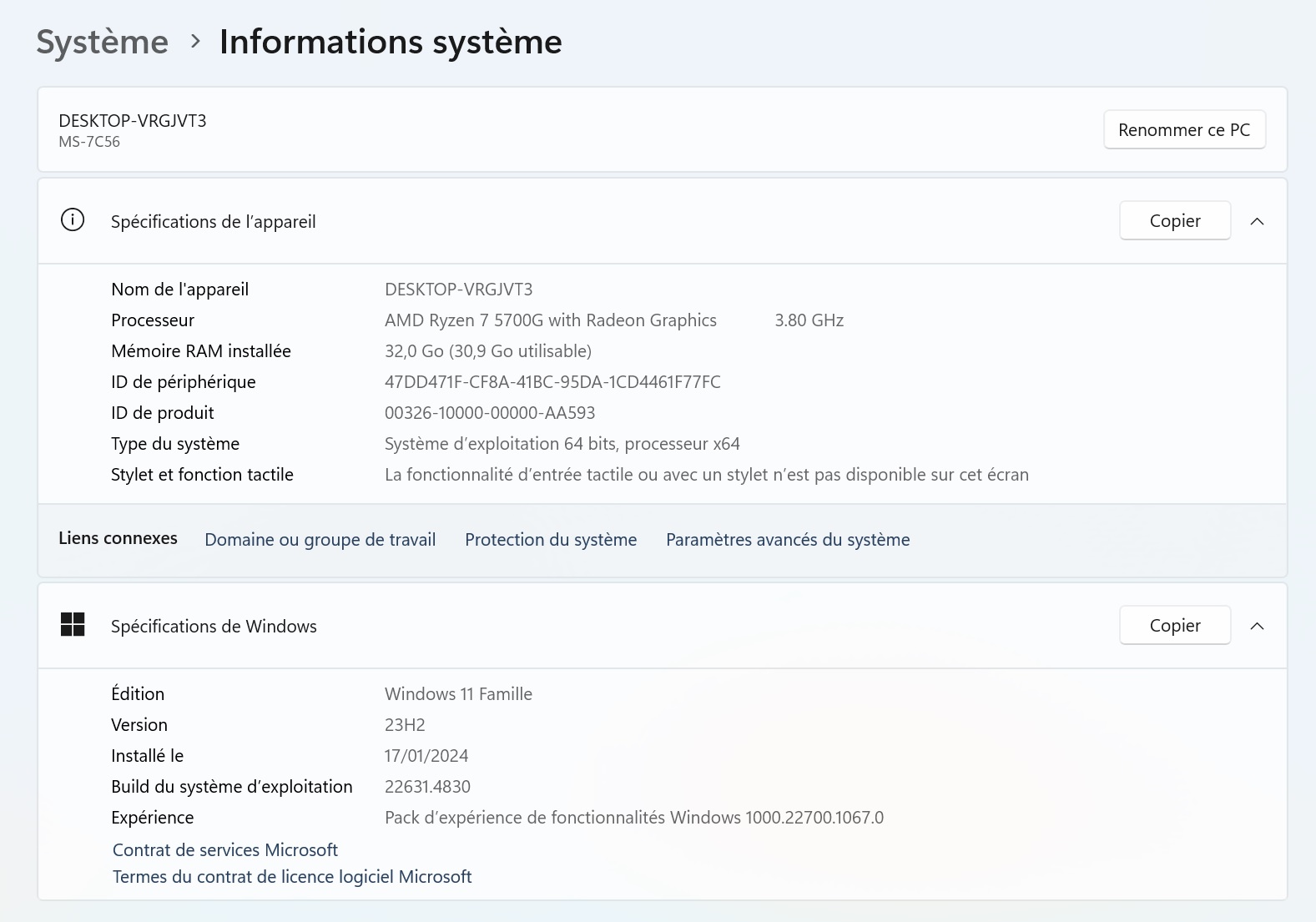1316x922 pixels.
Task: Click the breadcrumb chevron separator after Système
Action: [x=195, y=41]
